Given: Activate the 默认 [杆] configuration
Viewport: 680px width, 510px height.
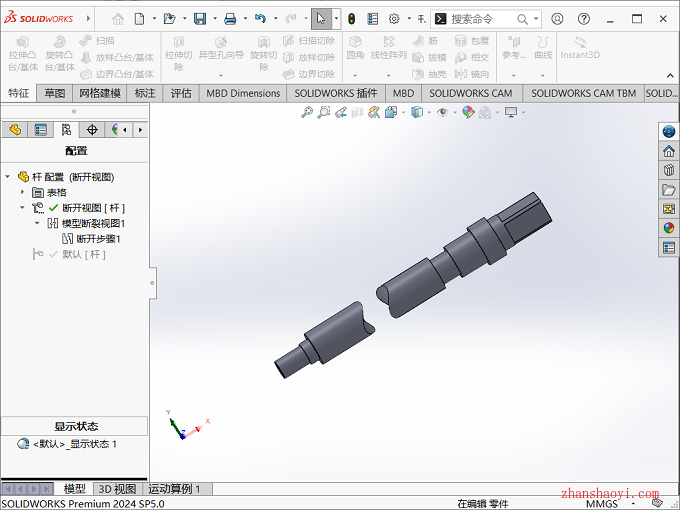Looking at the screenshot, I should coord(83,255).
